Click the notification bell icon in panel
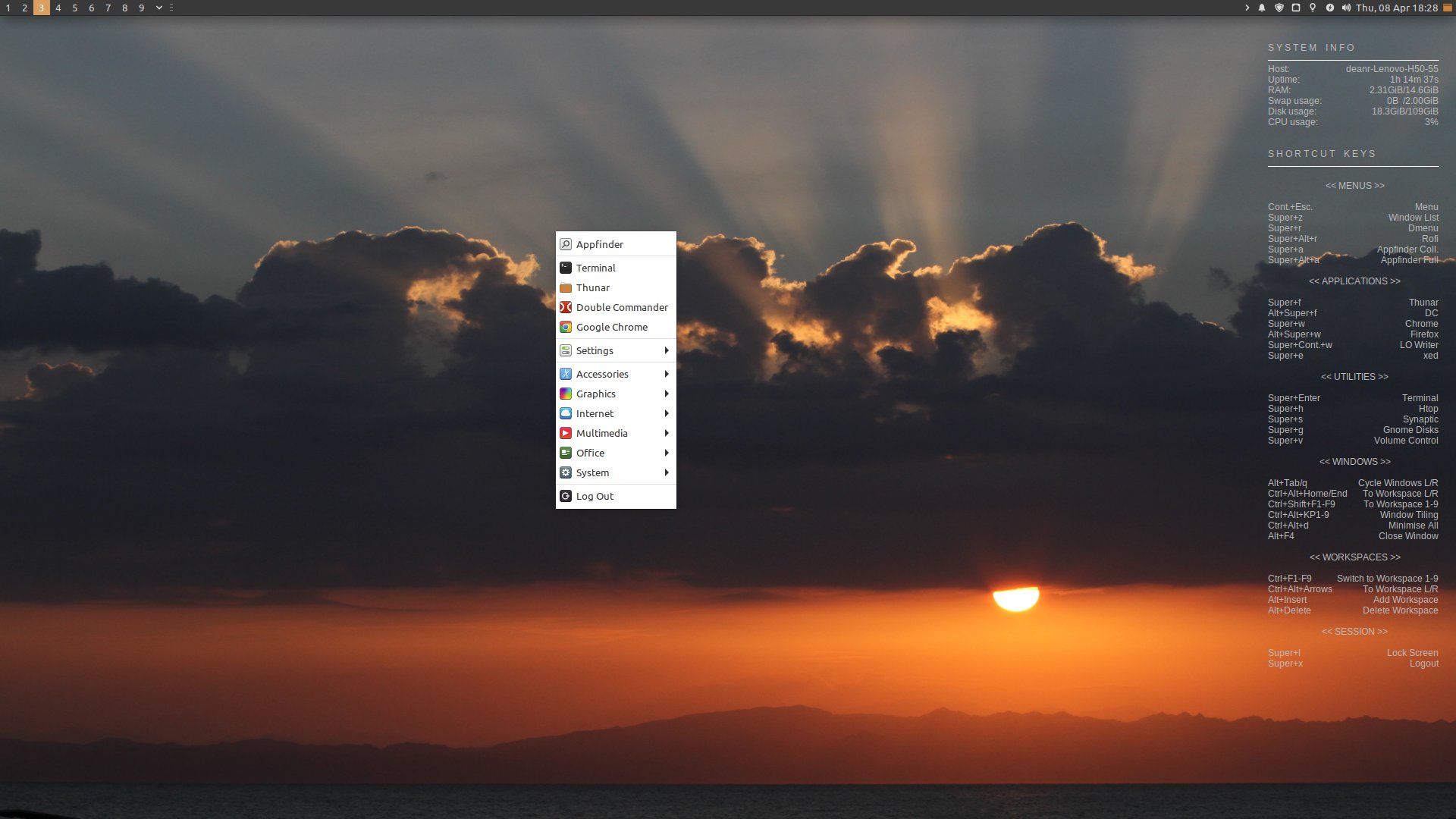 (1262, 8)
